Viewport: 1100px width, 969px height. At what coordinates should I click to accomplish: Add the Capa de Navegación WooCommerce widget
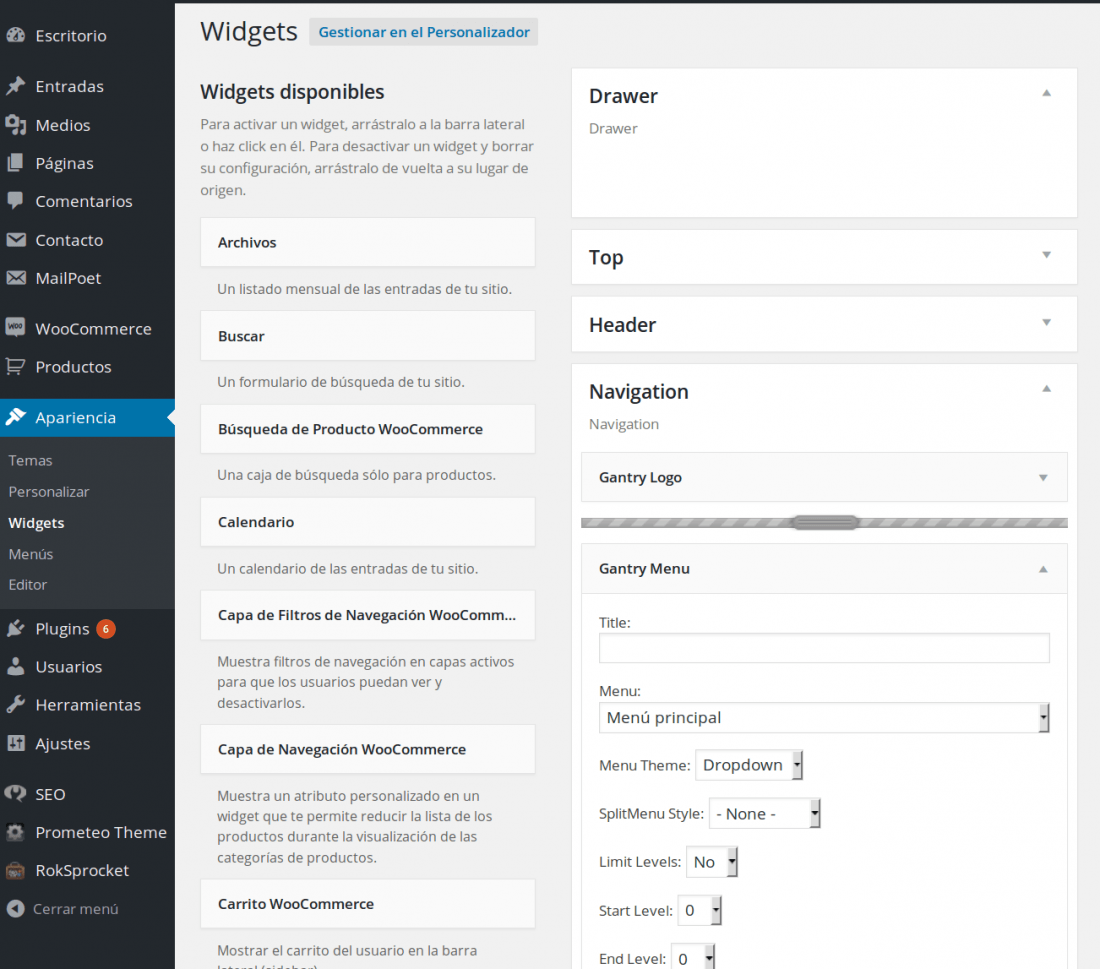368,749
